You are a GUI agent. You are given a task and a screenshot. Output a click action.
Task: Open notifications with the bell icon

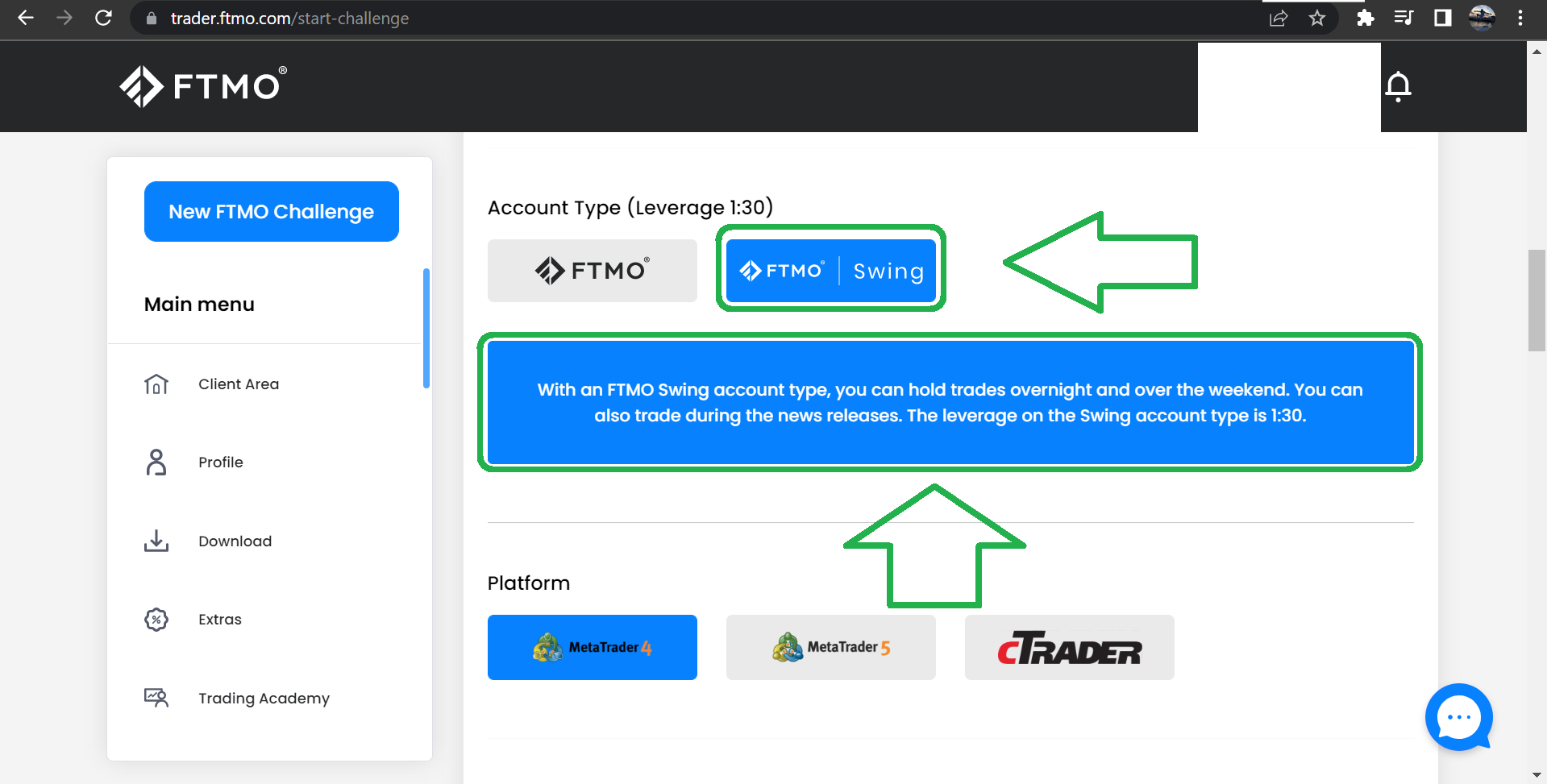(x=1399, y=86)
